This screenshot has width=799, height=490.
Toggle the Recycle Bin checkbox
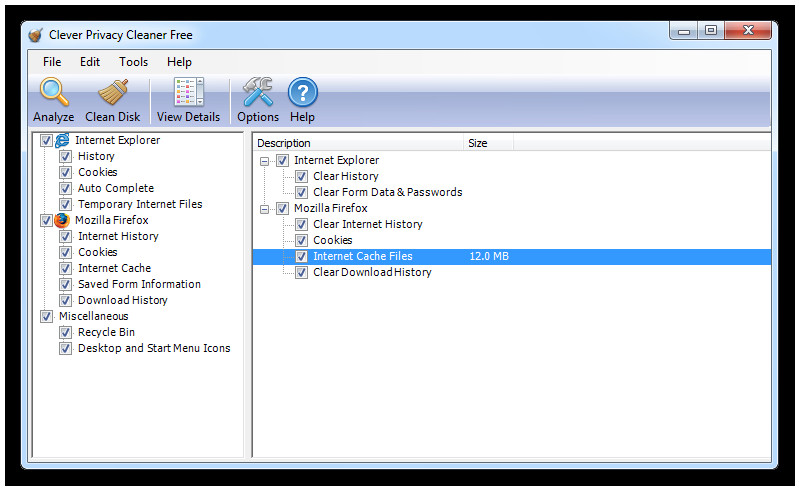pos(65,332)
